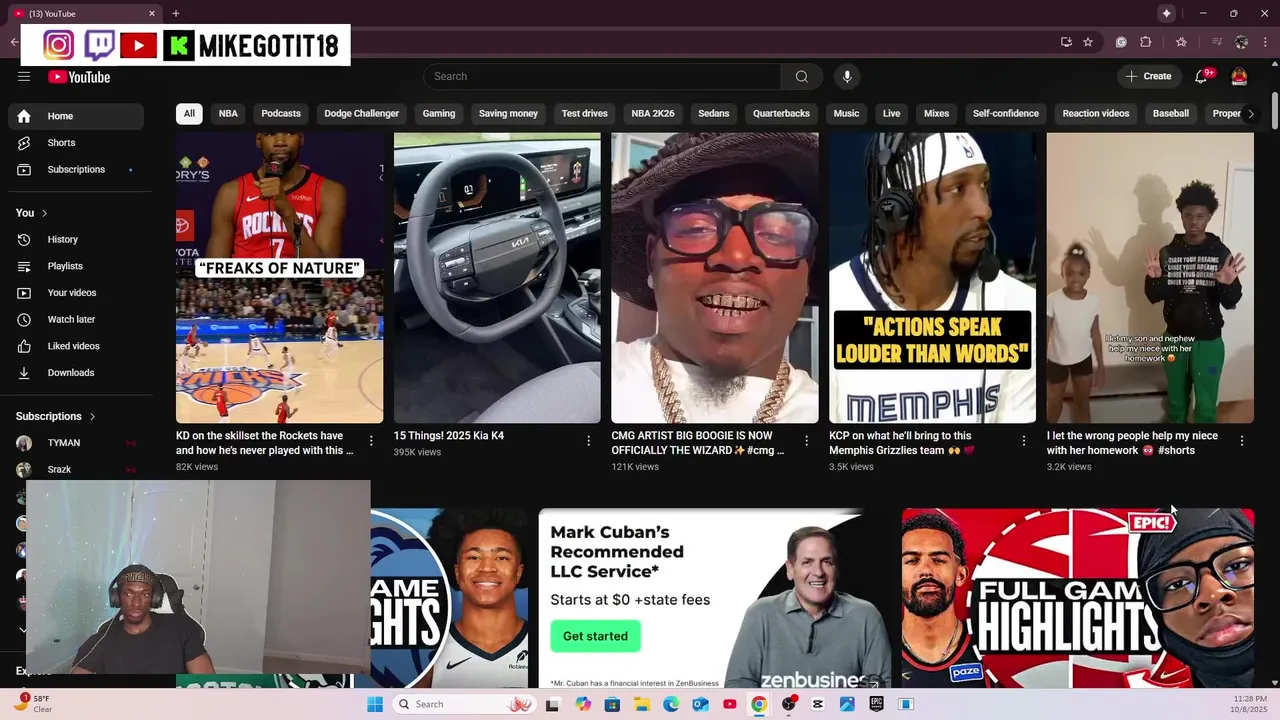
Task: Open the Freaks of Nature thumbnail
Action: (279, 278)
